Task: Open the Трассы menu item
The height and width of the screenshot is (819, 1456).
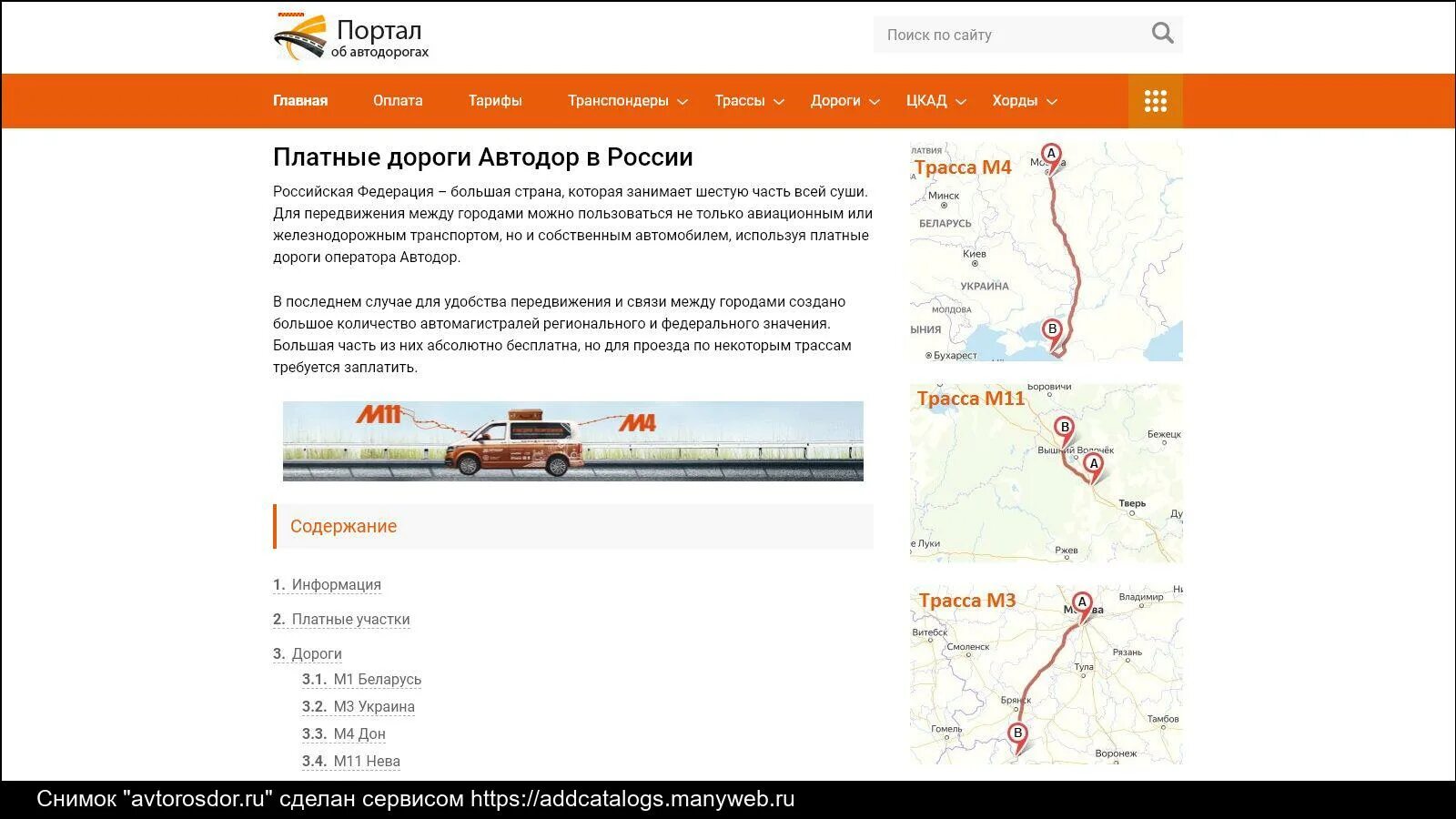Action: coord(739,101)
